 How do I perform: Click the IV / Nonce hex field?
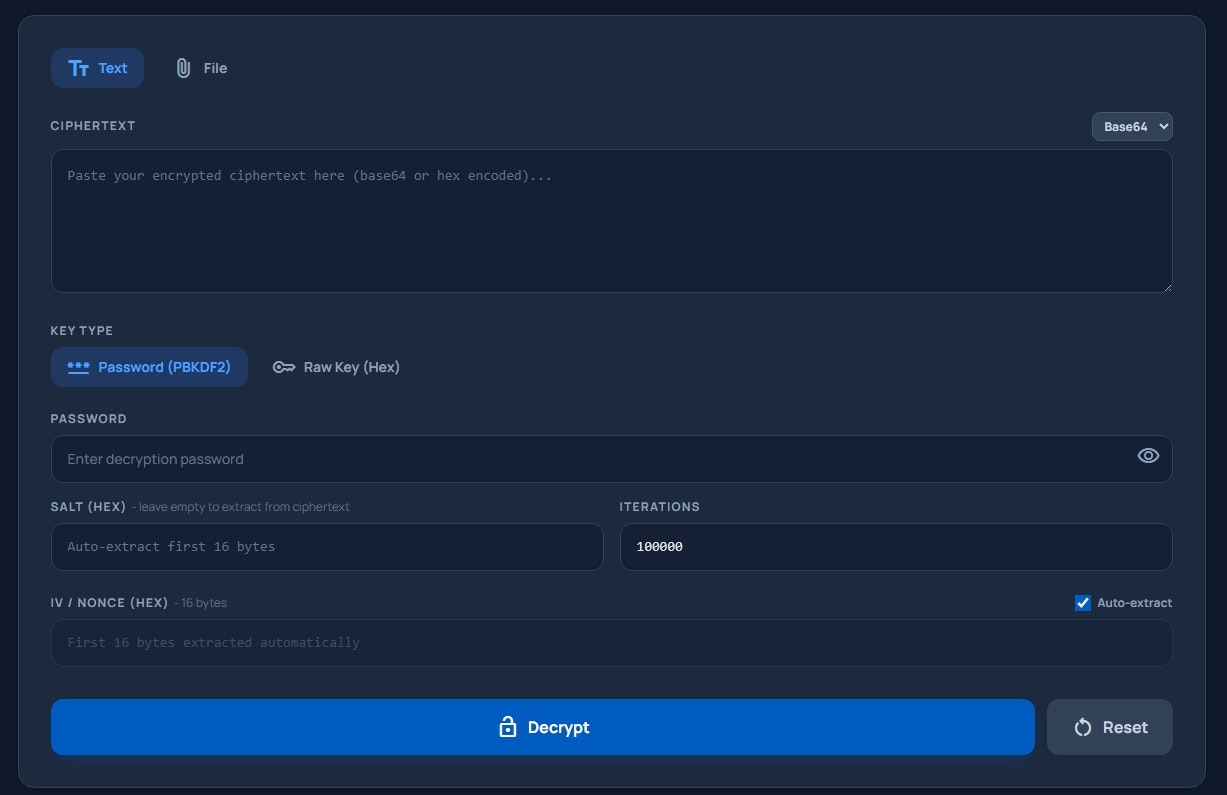[x=612, y=643]
